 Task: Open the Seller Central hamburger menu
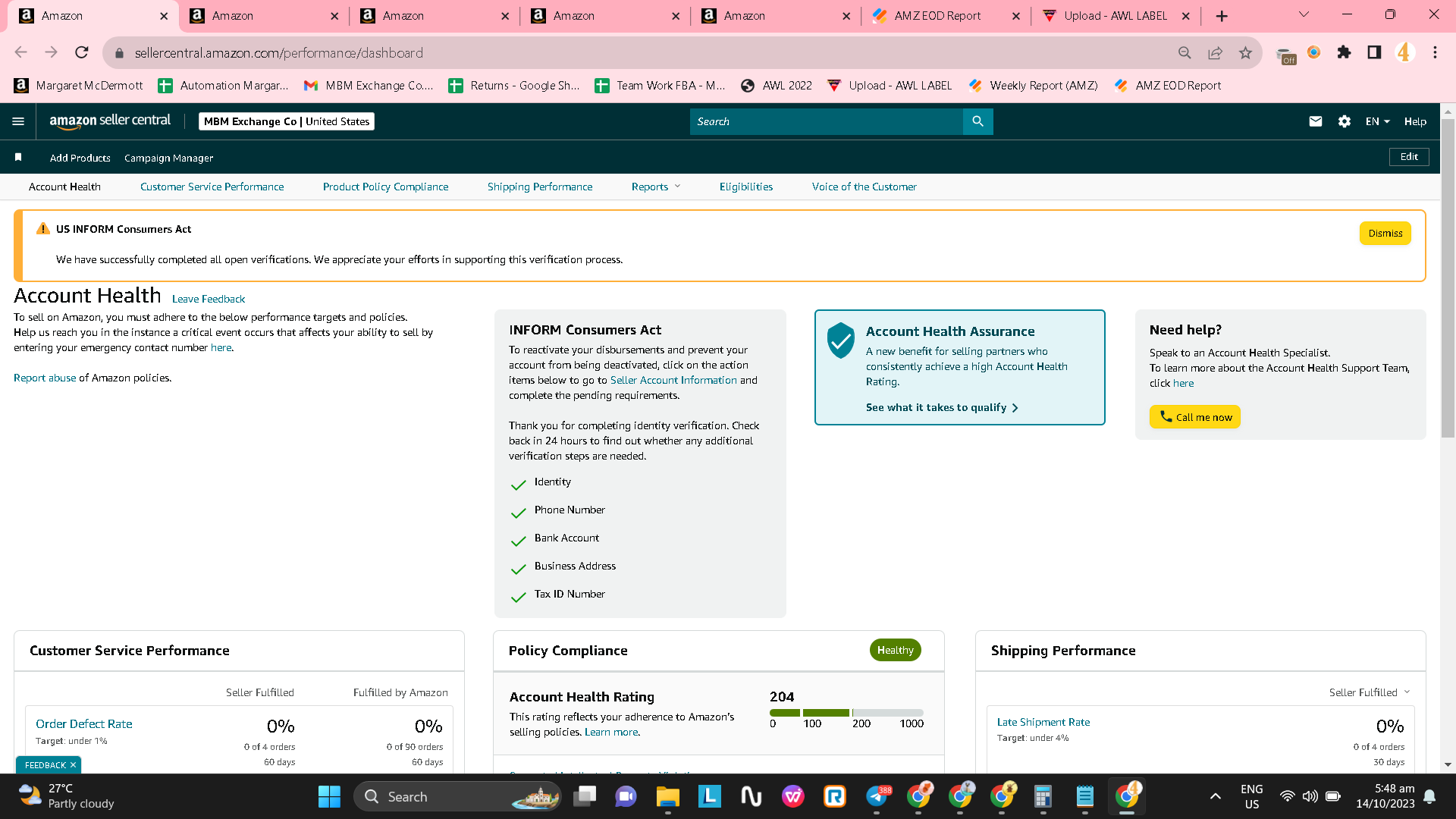tap(18, 121)
